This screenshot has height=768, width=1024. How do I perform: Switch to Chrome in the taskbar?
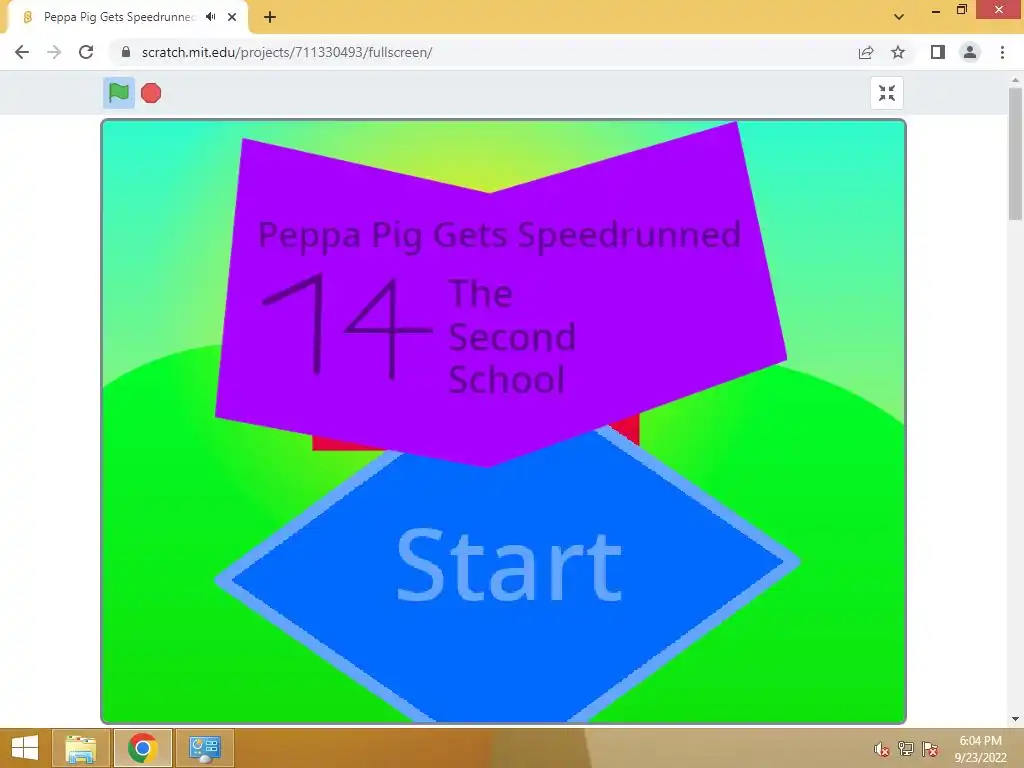click(x=143, y=748)
